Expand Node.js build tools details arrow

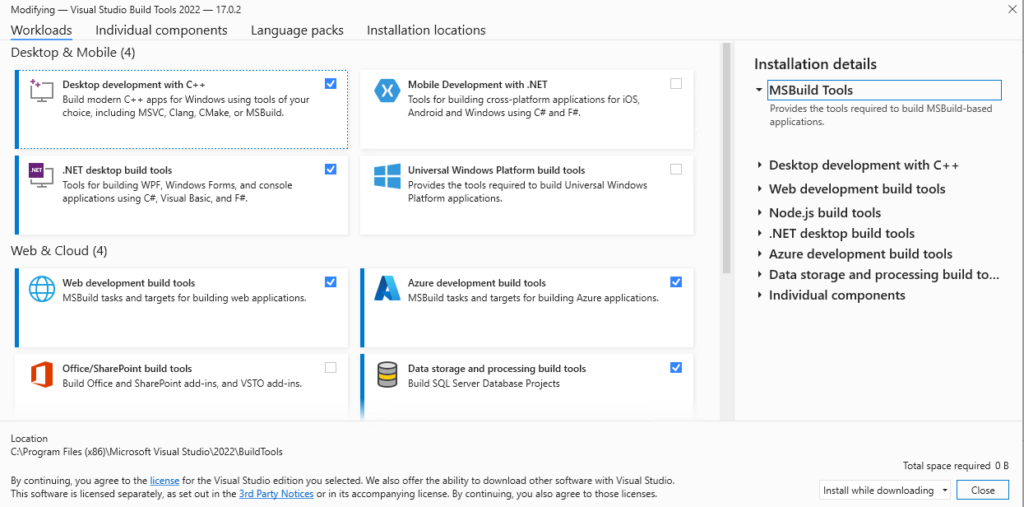[x=760, y=212]
